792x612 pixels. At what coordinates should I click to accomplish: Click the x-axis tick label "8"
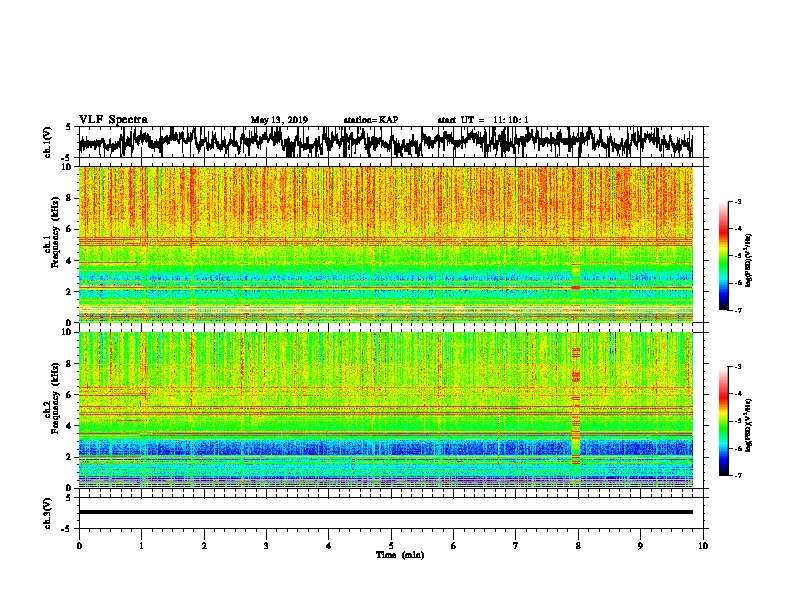pos(578,546)
